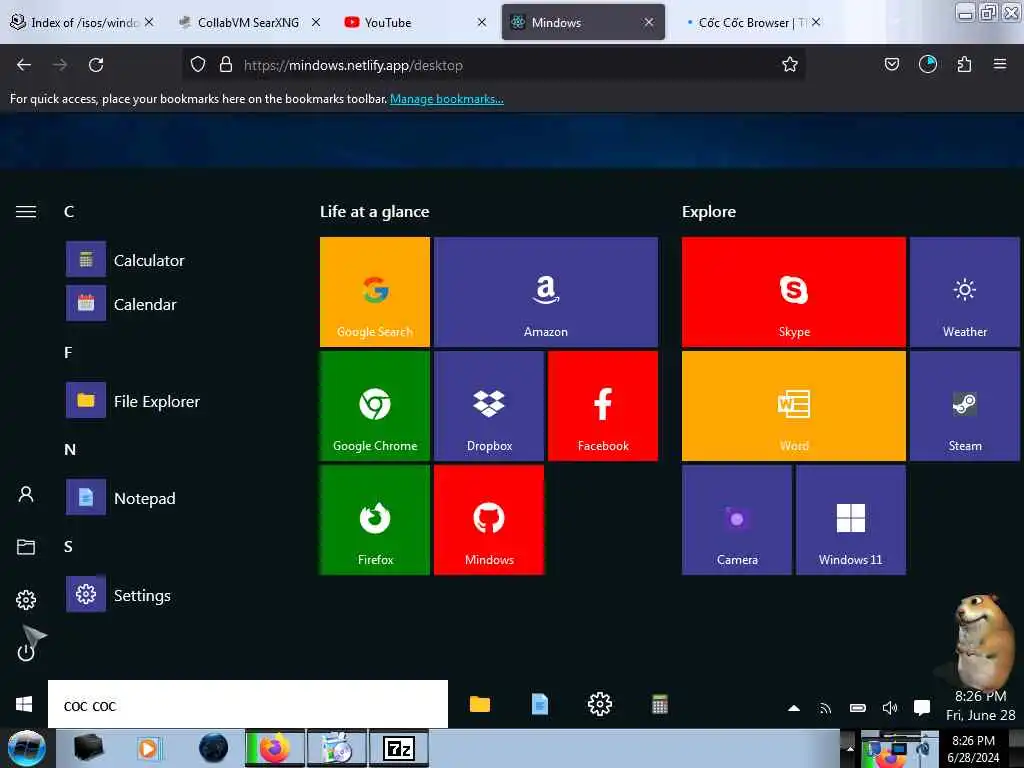This screenshot has width=1024, height=768.
Task: Reload the current page
Action: pos(96,65)
